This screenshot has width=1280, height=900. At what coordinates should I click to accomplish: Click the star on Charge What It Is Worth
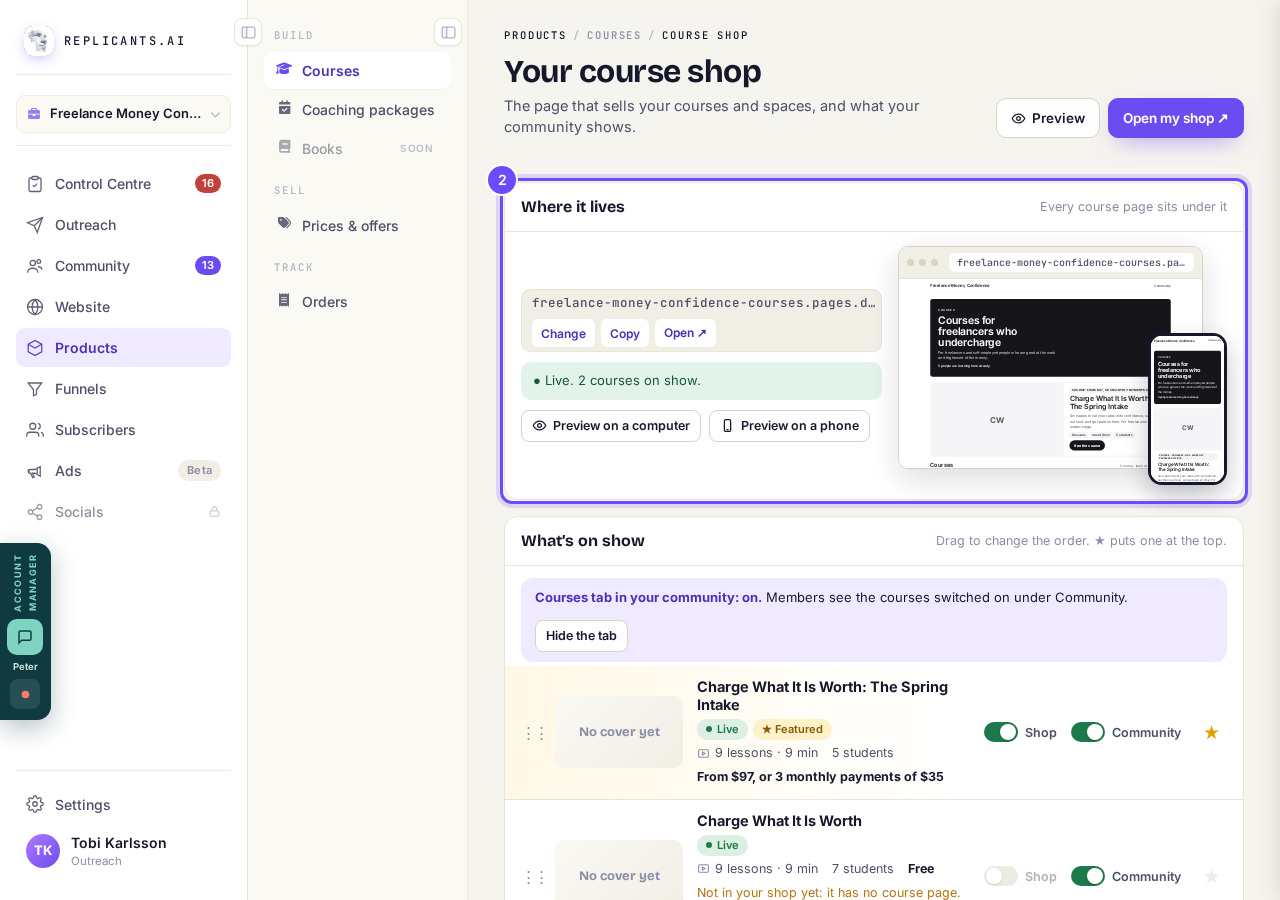pos(1211,876)
